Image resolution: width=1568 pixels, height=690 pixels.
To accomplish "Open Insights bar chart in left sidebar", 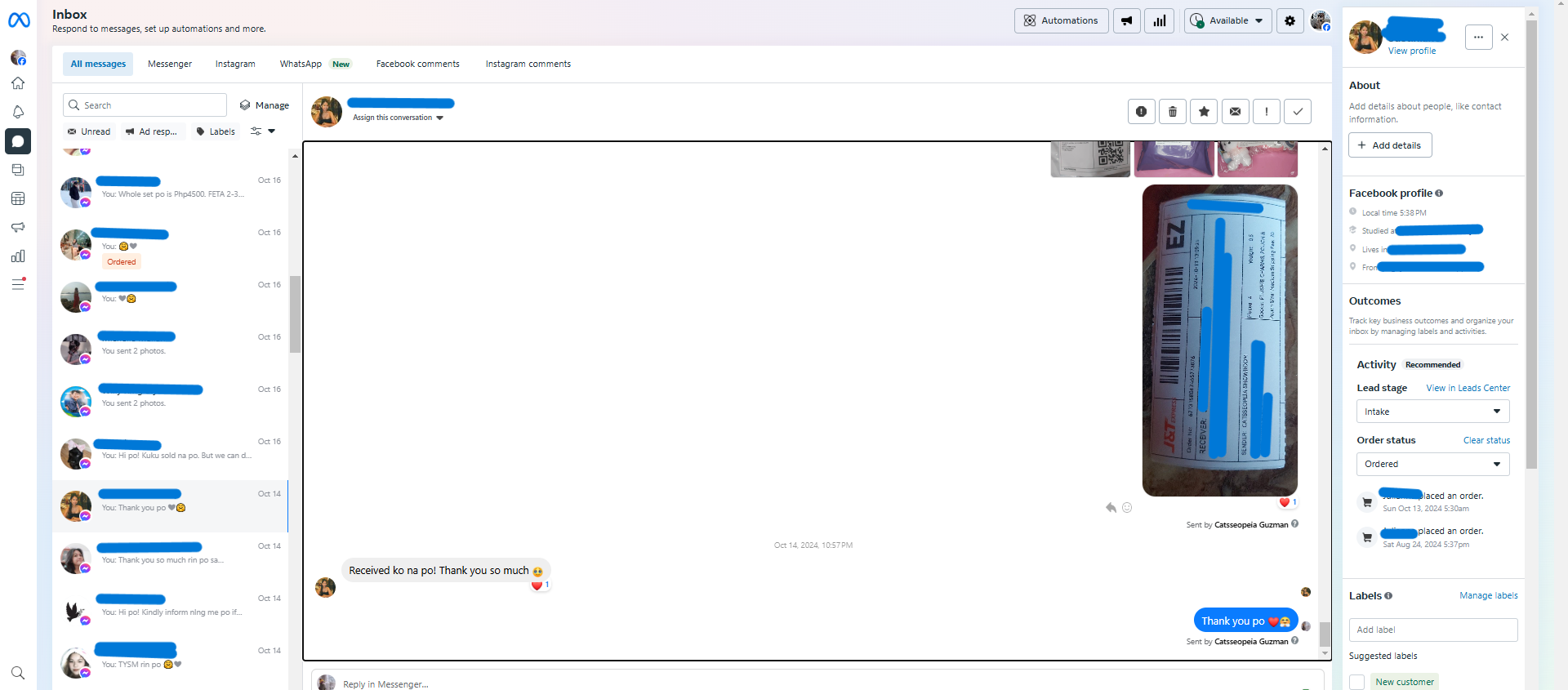I will 18,256.
